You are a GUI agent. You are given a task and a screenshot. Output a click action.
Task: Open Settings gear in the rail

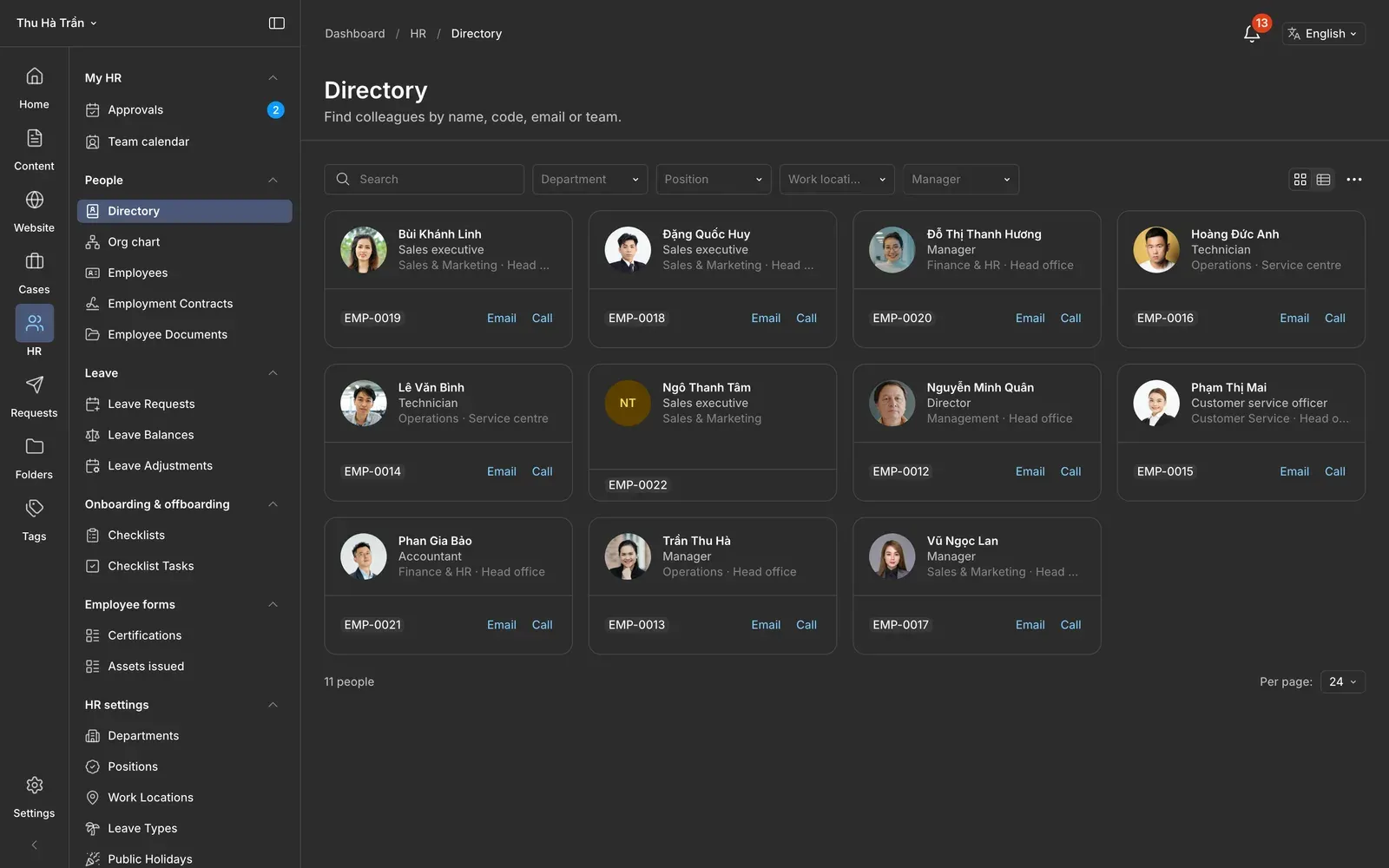click(x=34, y=785)
